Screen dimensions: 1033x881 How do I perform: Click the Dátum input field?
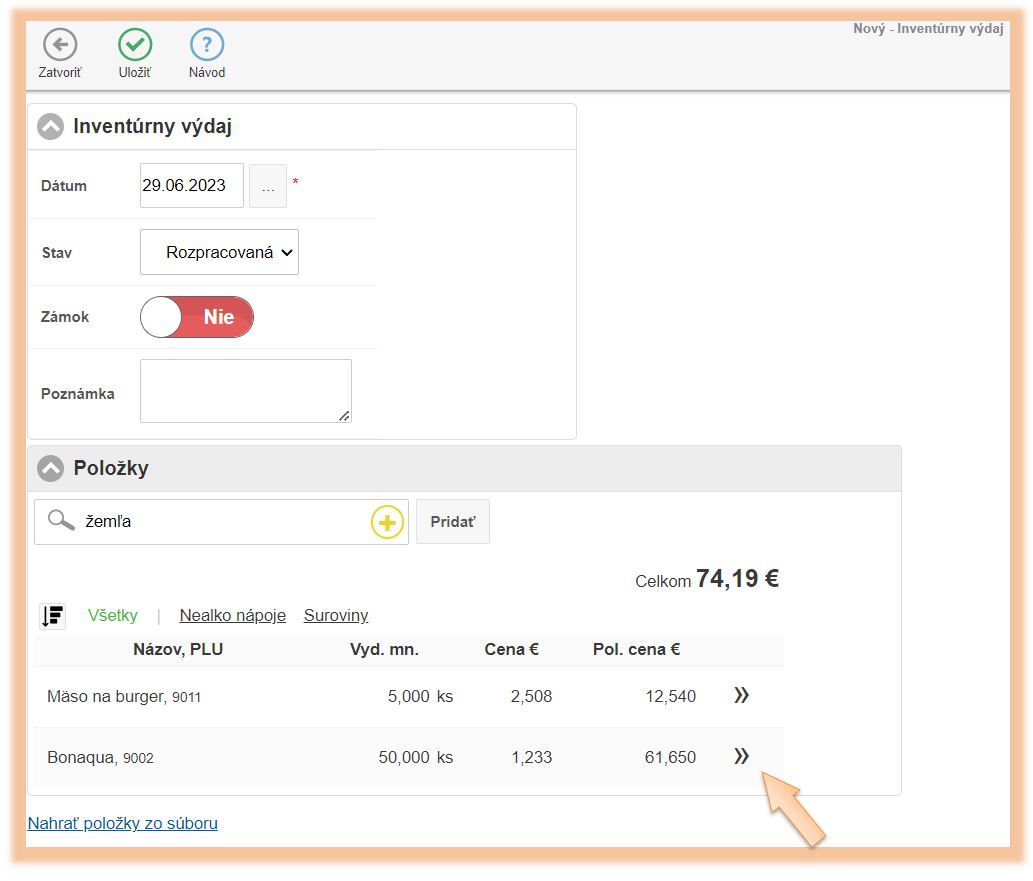pos(191,186)
